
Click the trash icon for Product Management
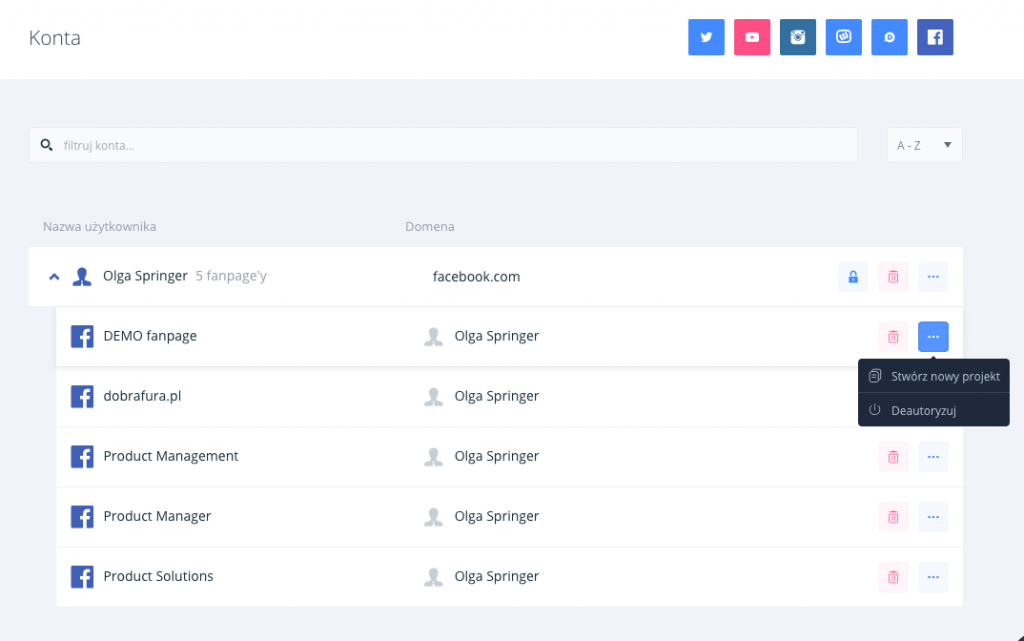click(893, 457)
